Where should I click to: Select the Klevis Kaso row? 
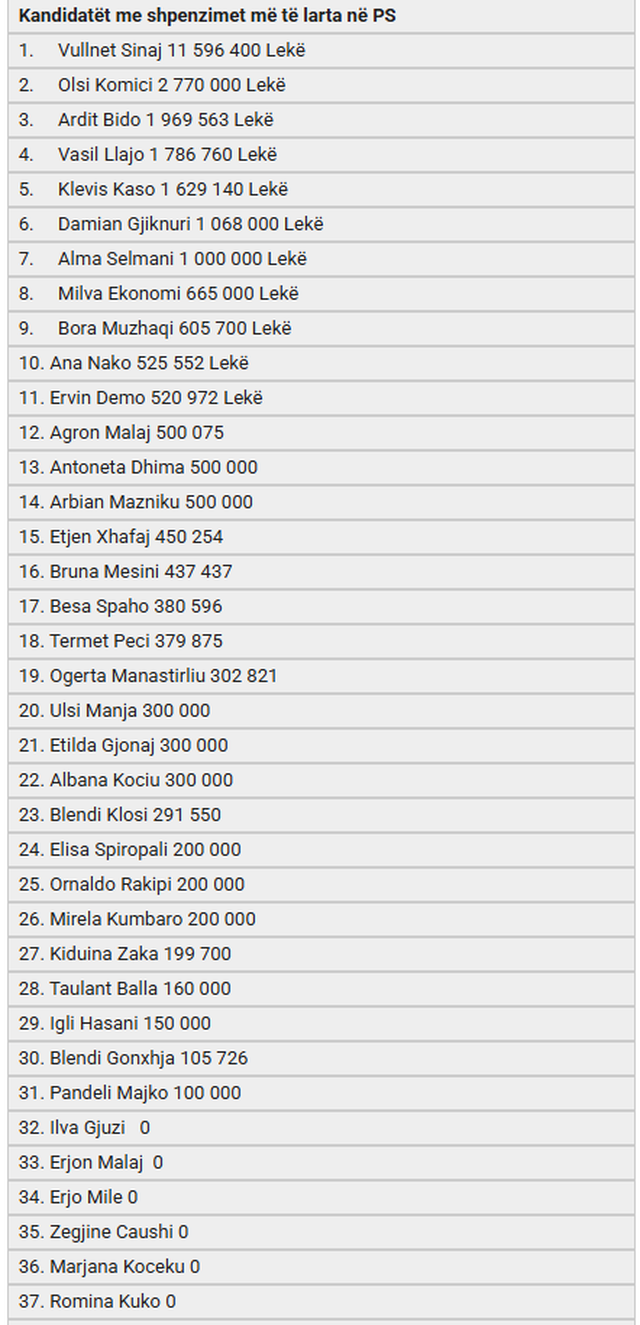[x=320, y=189]
